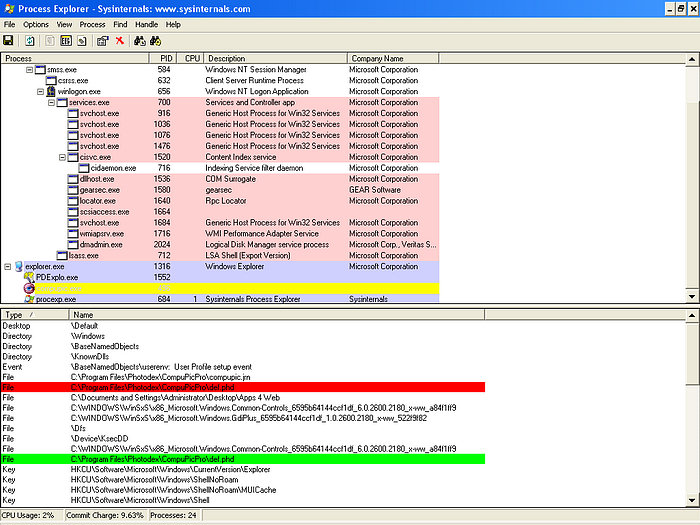Collapse the winlogon.exe tree node
The image size is (700, 525).
point(40,92)
